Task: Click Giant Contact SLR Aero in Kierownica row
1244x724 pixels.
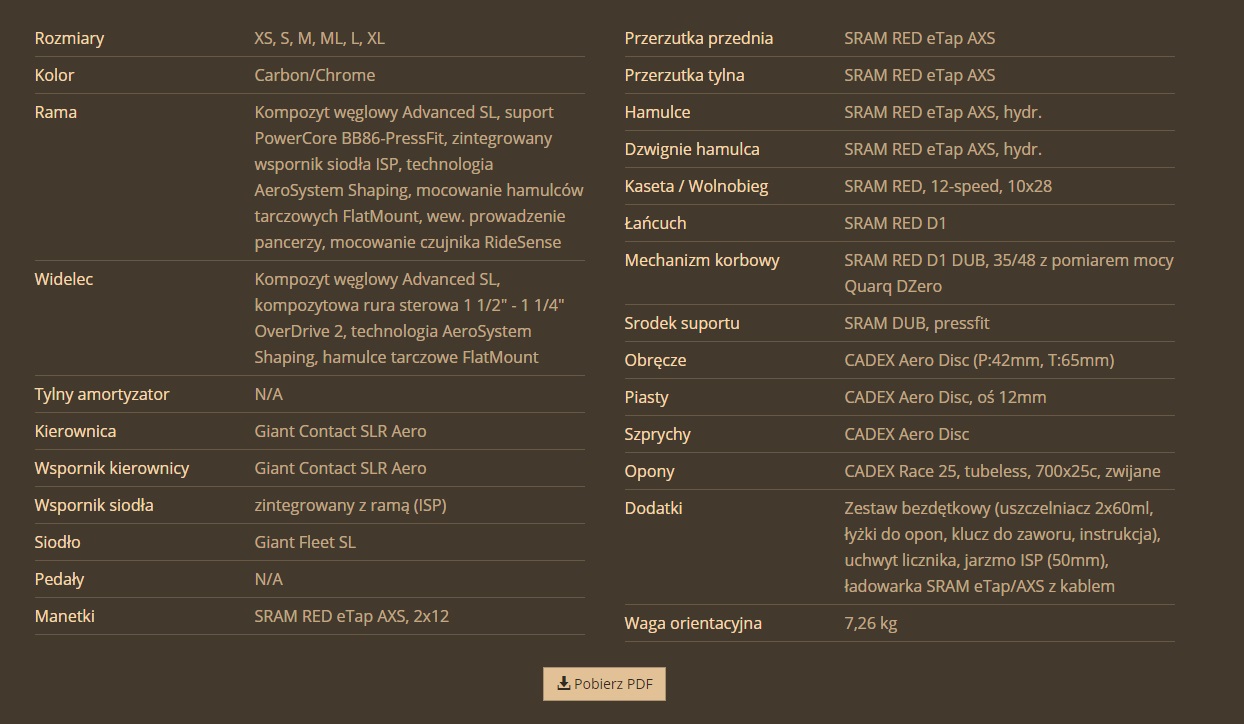Action: click(341, 431)
